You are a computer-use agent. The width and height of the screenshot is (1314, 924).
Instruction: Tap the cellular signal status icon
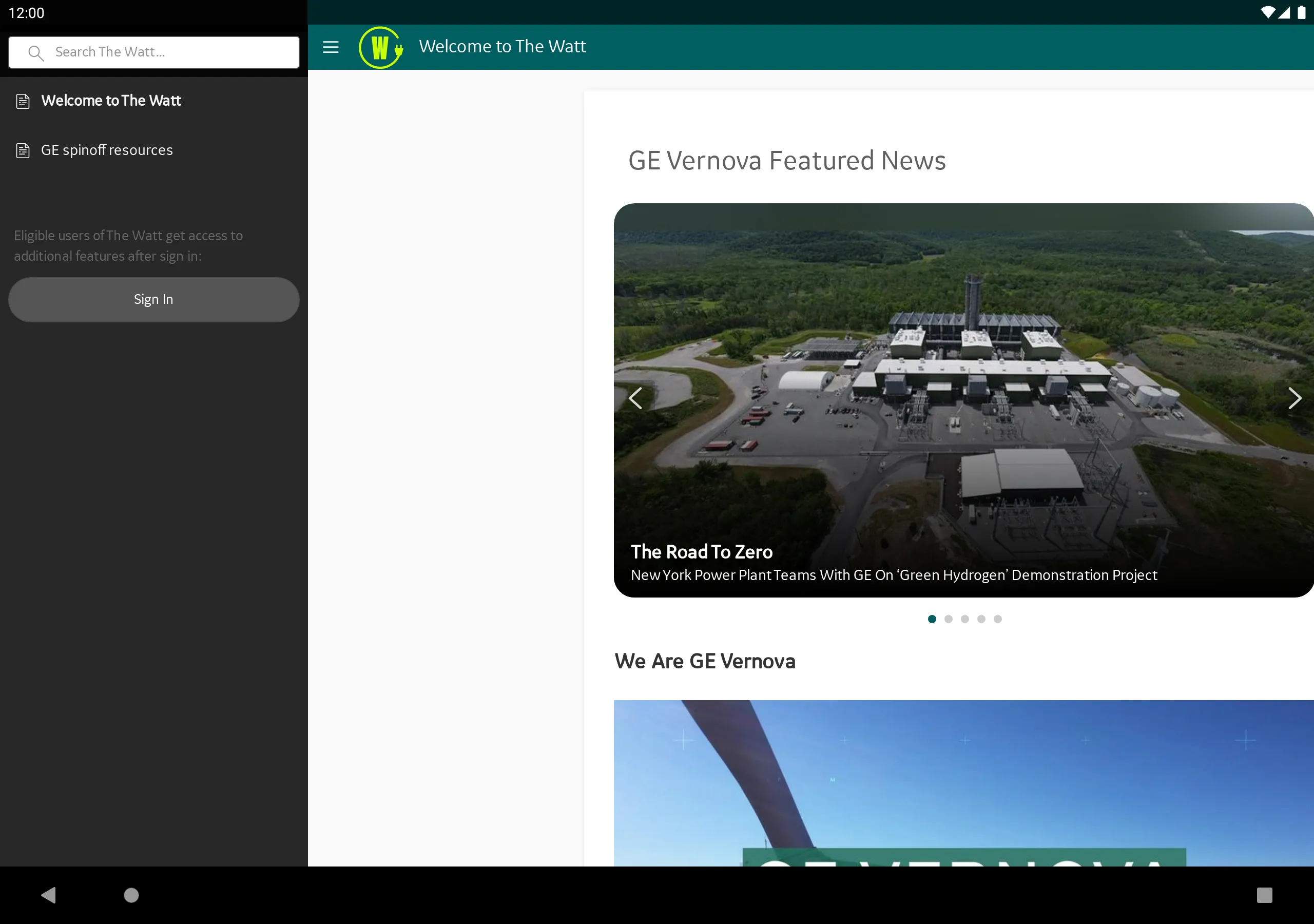[1284, 13]
